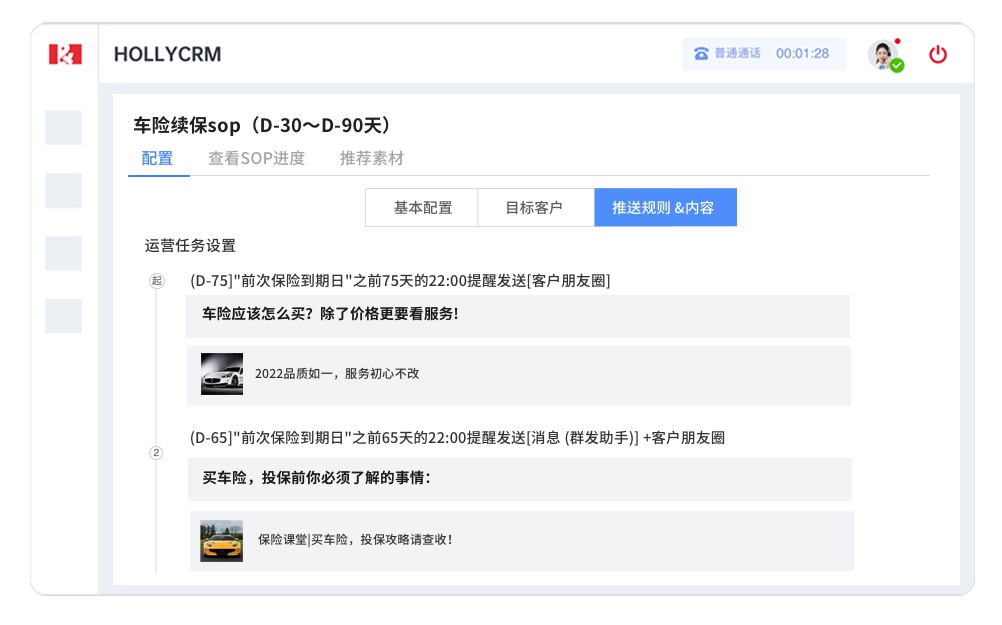1002x625 pixels.
Task: Click the red HOLLYCRM logo icon
Action: tap(65, 54)
